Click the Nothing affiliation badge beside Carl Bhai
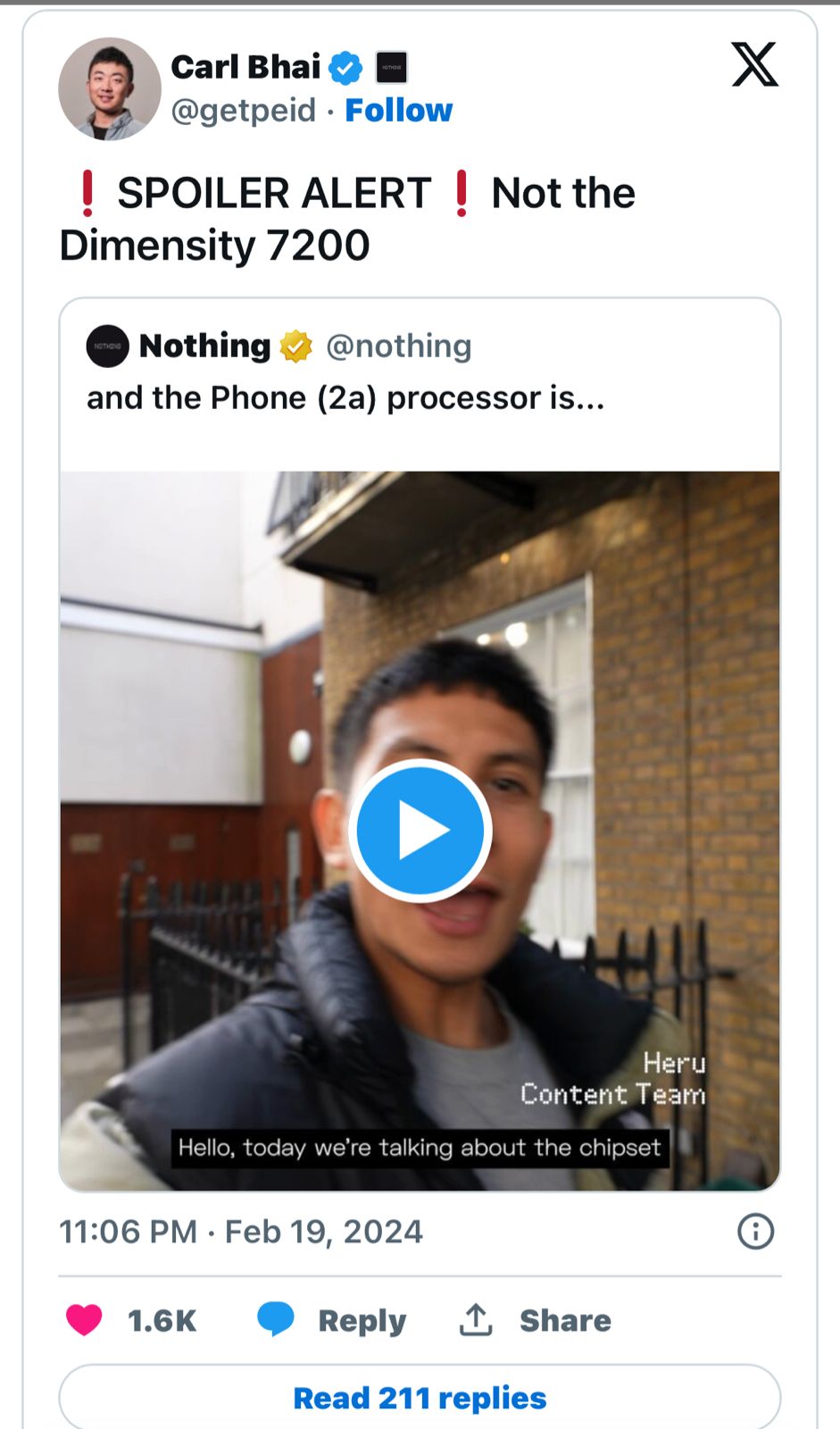This screenshot has width=840, height=1429. point(391,67)
